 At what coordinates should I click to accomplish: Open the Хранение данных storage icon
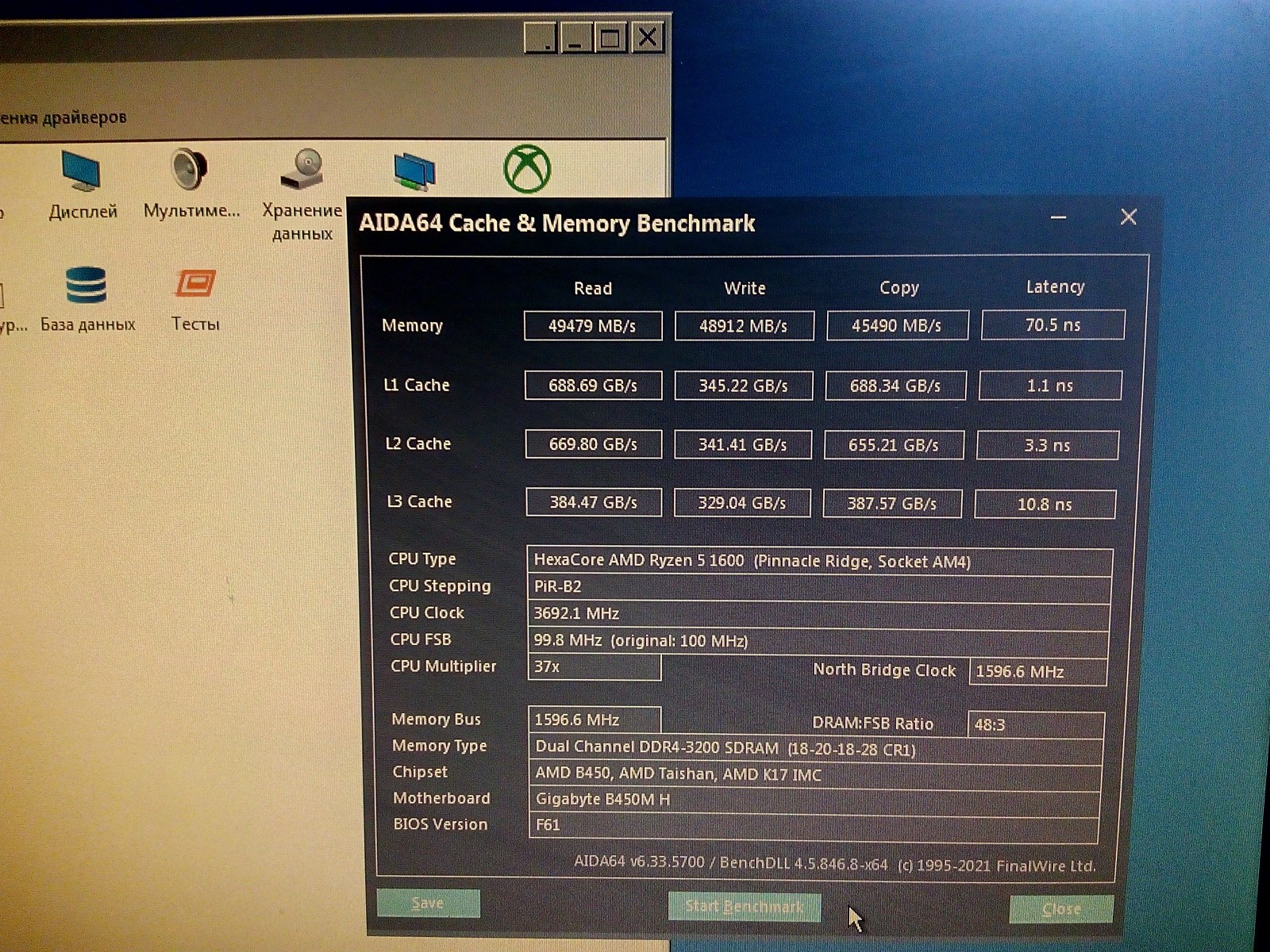tap(302, 169)
